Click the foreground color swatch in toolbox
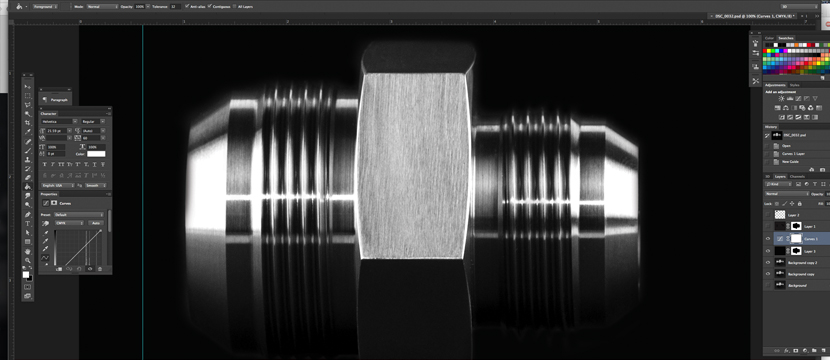The width and height of the screenshot is (830, 360). tap(25, 274)
